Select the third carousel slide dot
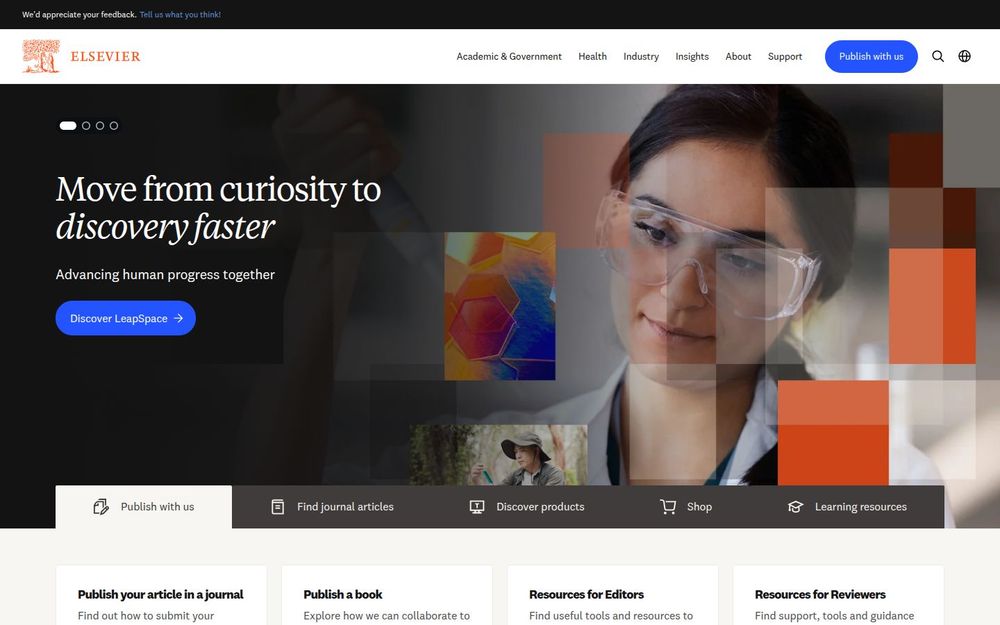This screenshot has height=625, width=1000. (100, 126)
